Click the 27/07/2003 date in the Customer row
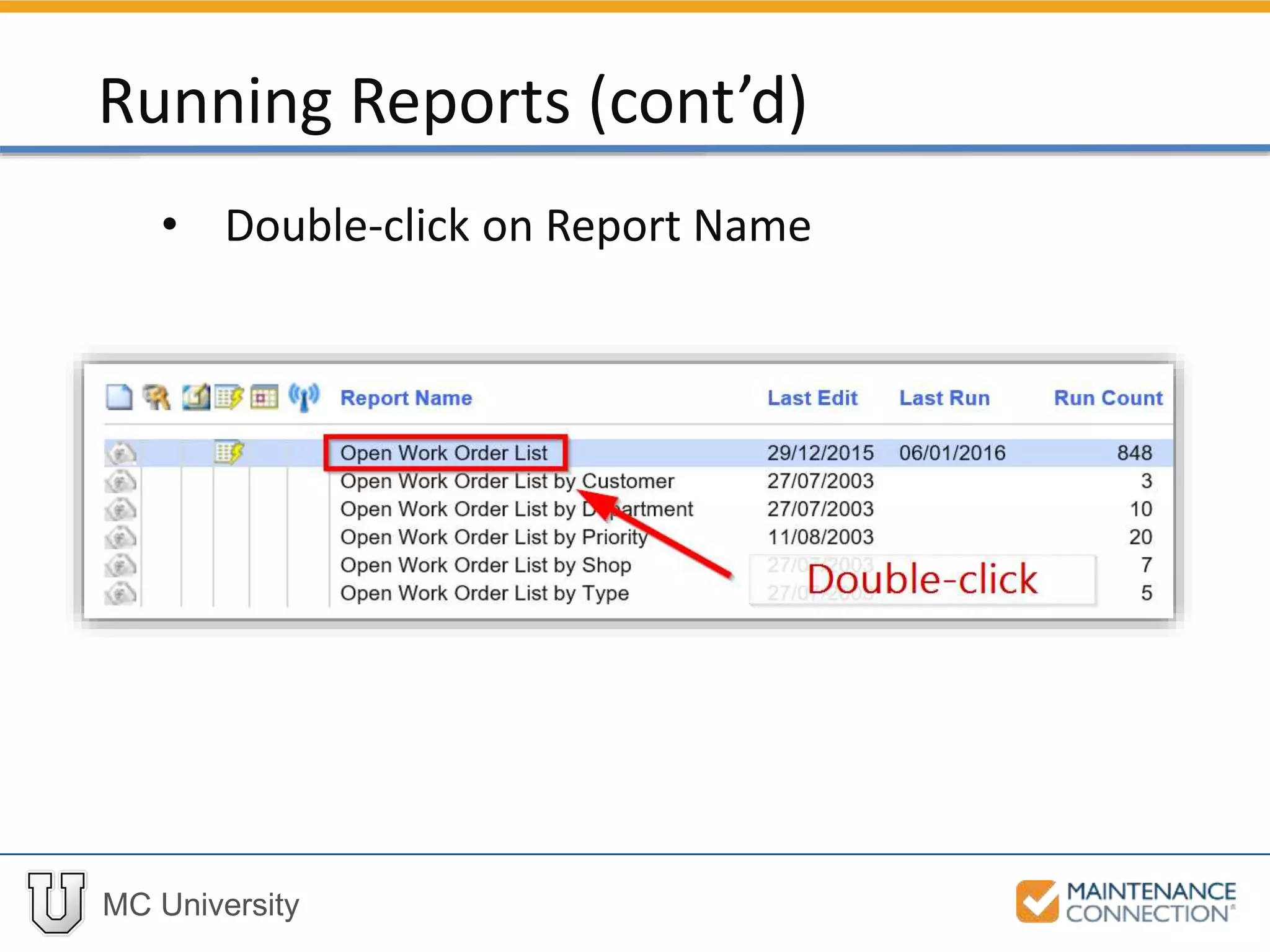 tap(820, 481)
